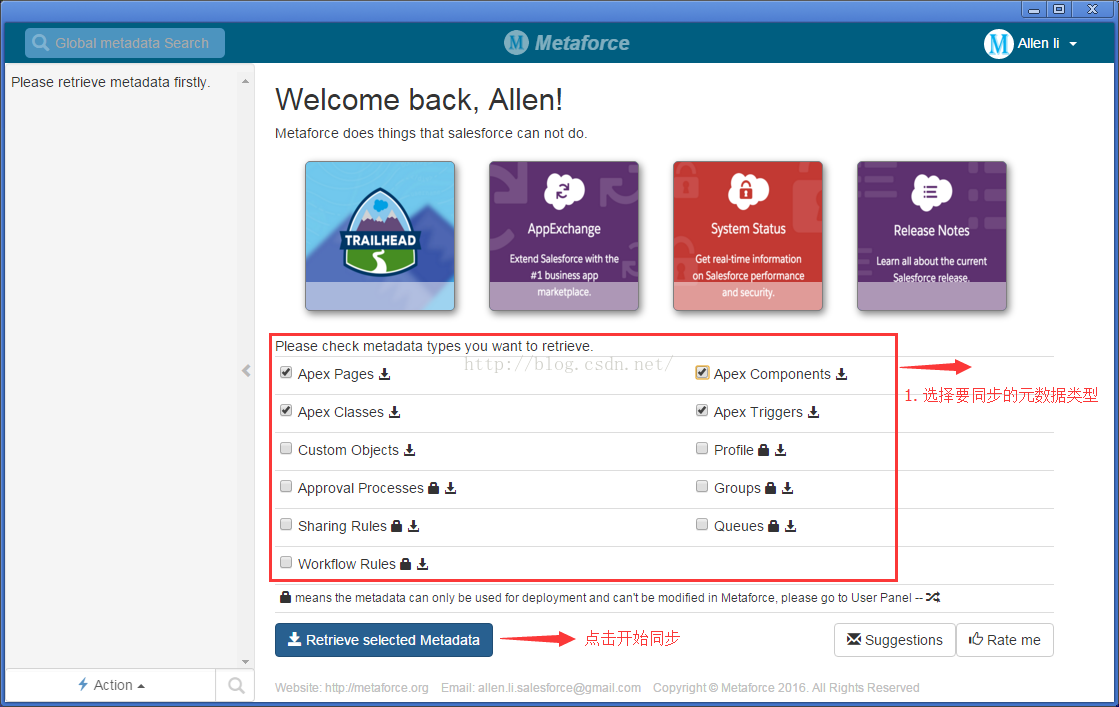Click sidebar scrollbar down arrow
The width and height of the screenshot is (1119, 707).
point(245,661)
